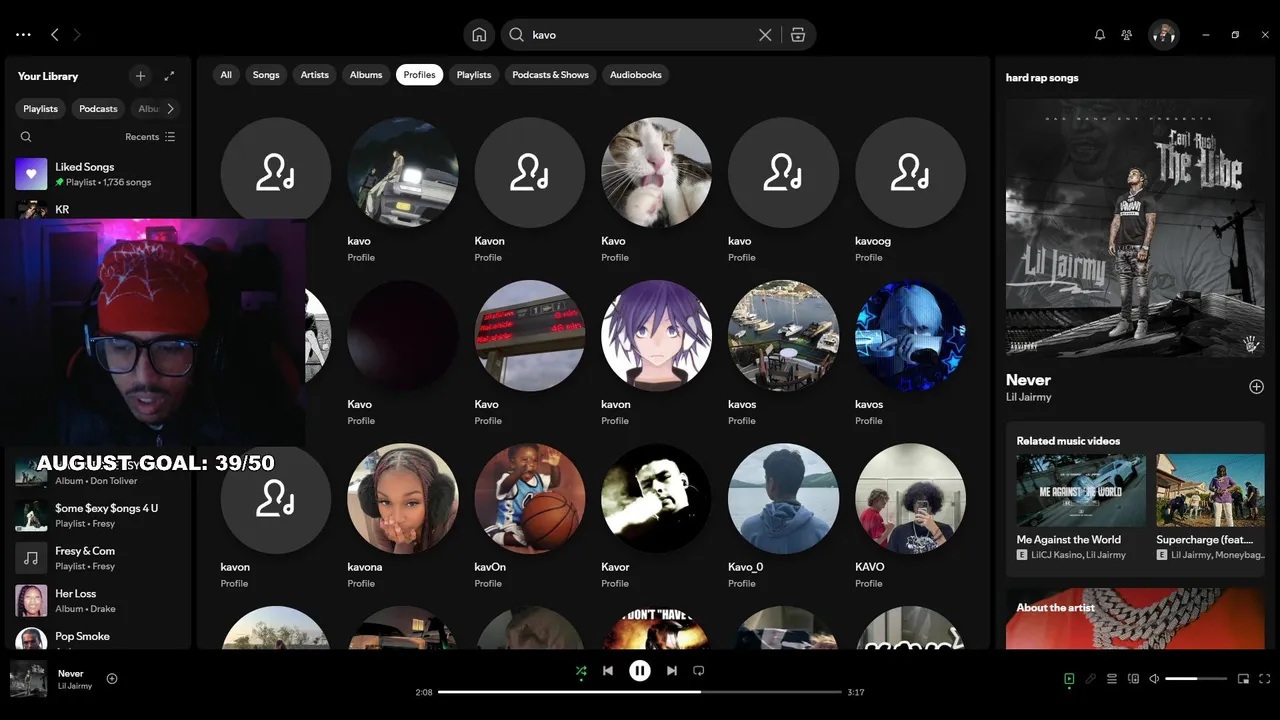Seek on the song progress bar
Screen dimensions: 1280x720
point(640,692)
